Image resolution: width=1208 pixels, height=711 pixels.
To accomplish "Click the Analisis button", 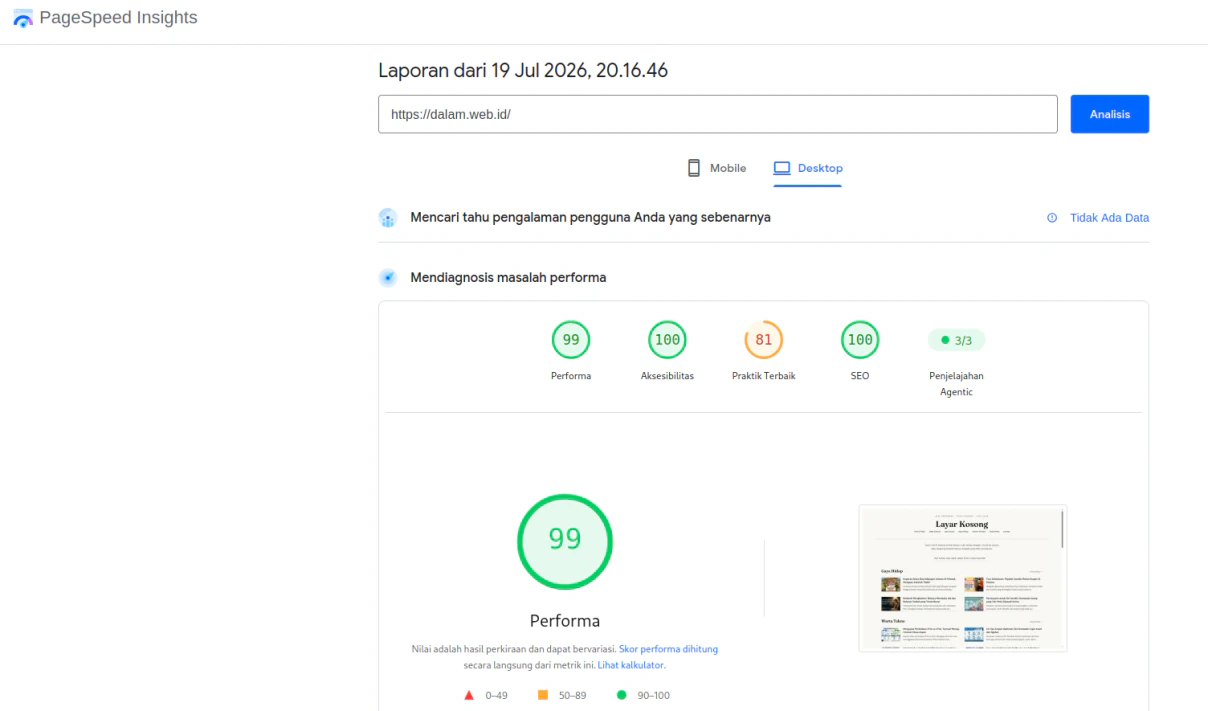I will 1109,114.
